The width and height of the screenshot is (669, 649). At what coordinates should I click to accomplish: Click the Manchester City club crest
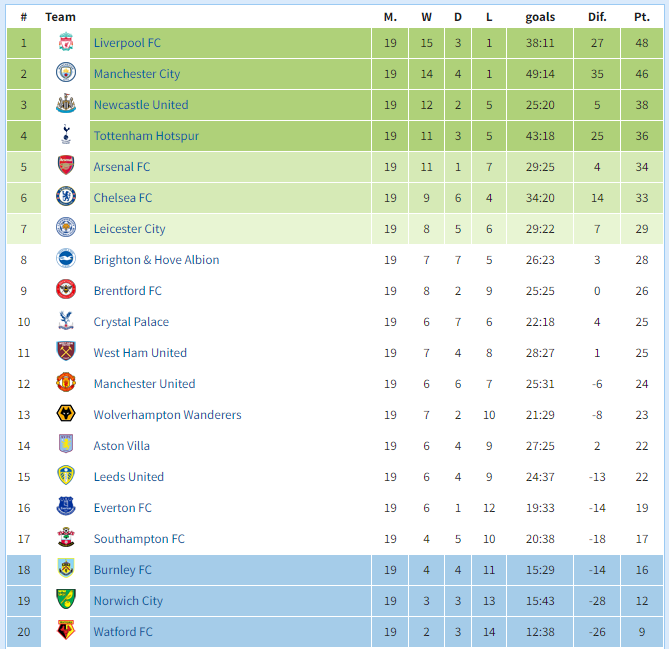66,73
